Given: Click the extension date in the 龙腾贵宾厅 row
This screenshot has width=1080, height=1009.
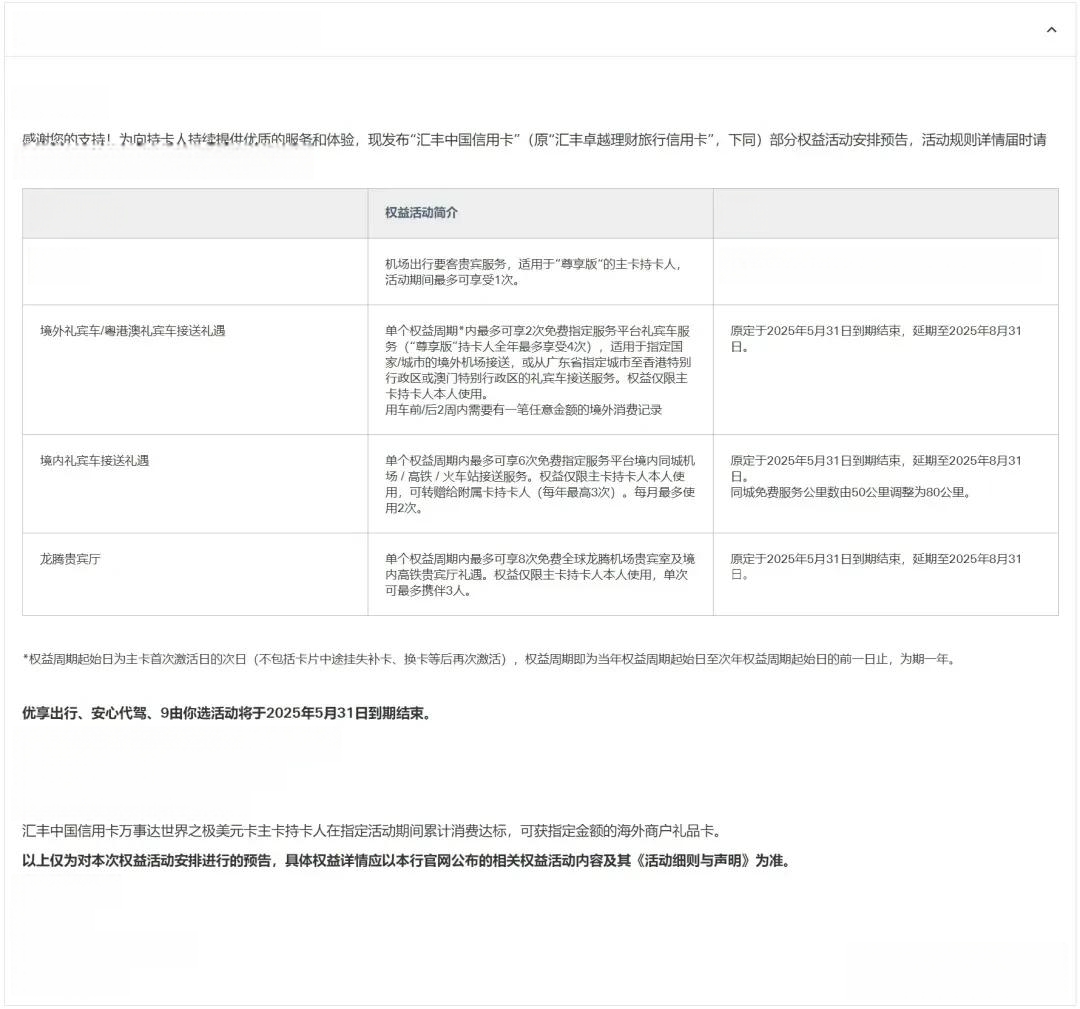Looking at the screenshot, I should 876,567.
